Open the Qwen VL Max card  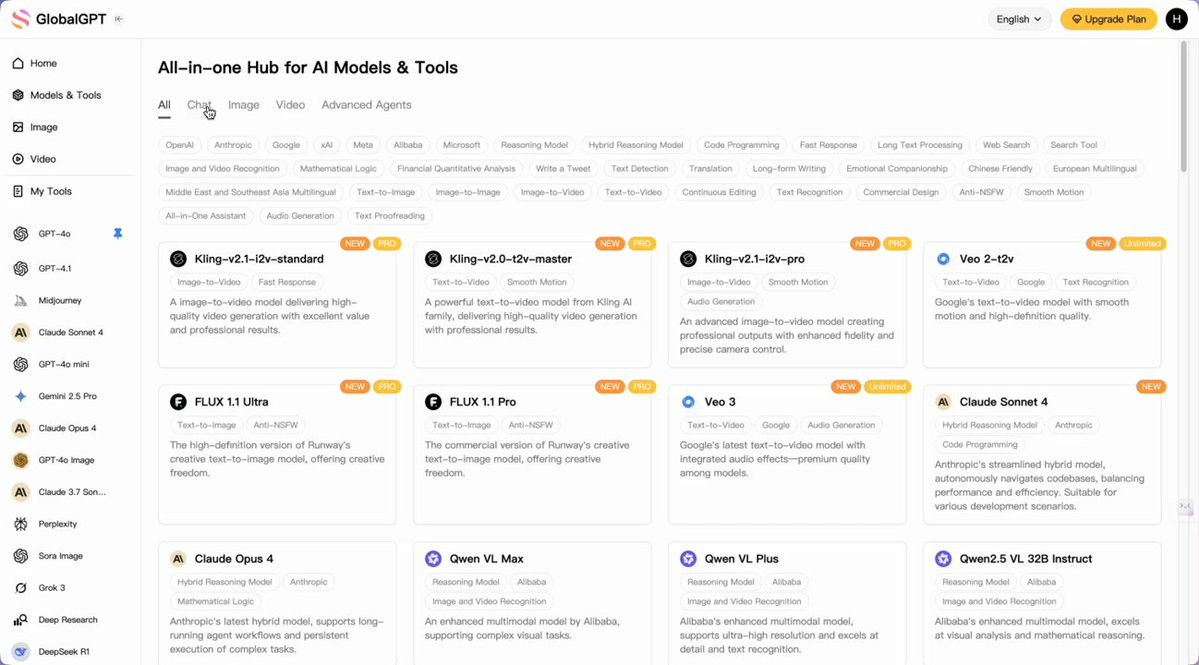point(532,603)
